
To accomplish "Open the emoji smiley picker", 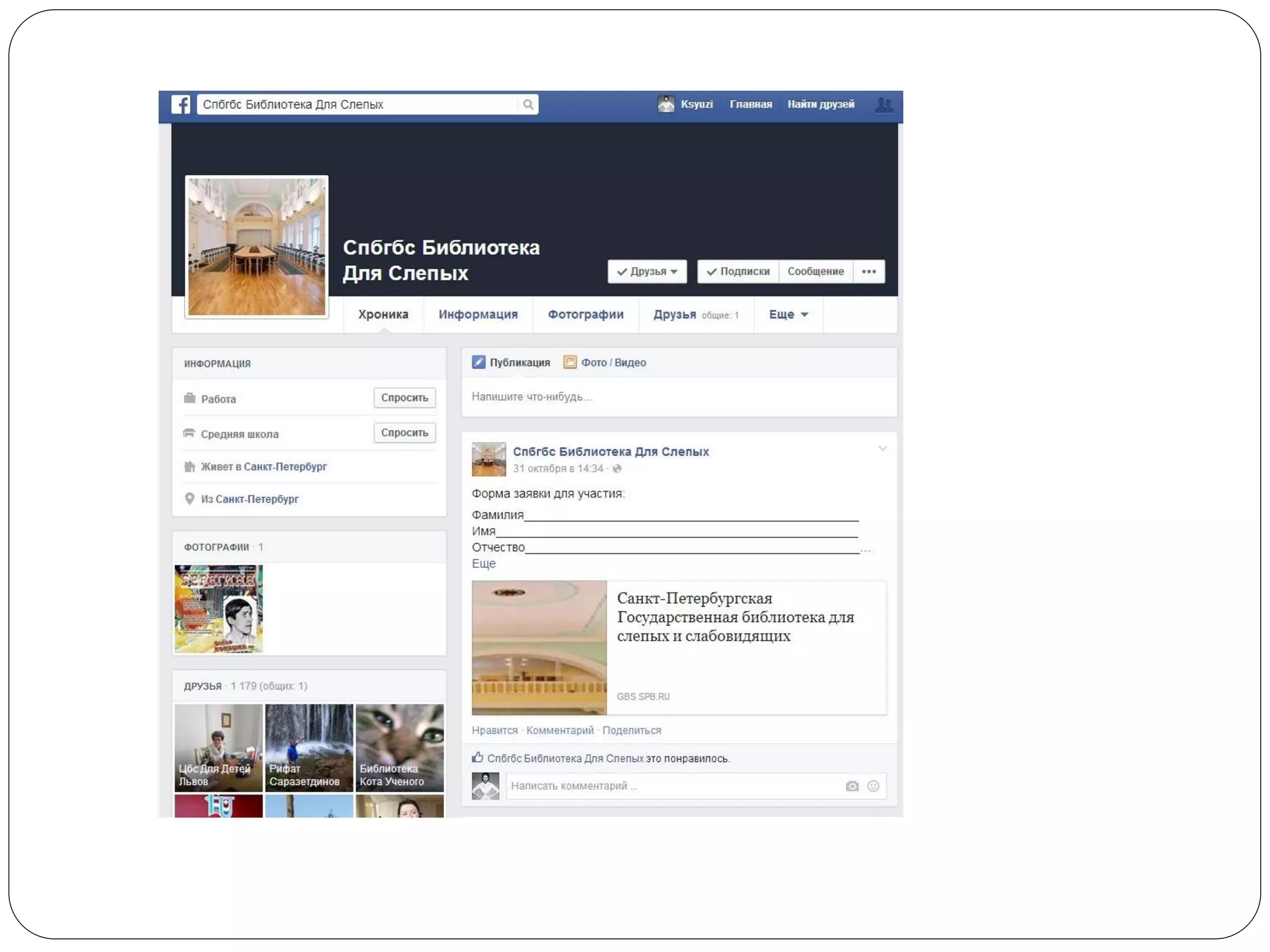I will [873, 786].
